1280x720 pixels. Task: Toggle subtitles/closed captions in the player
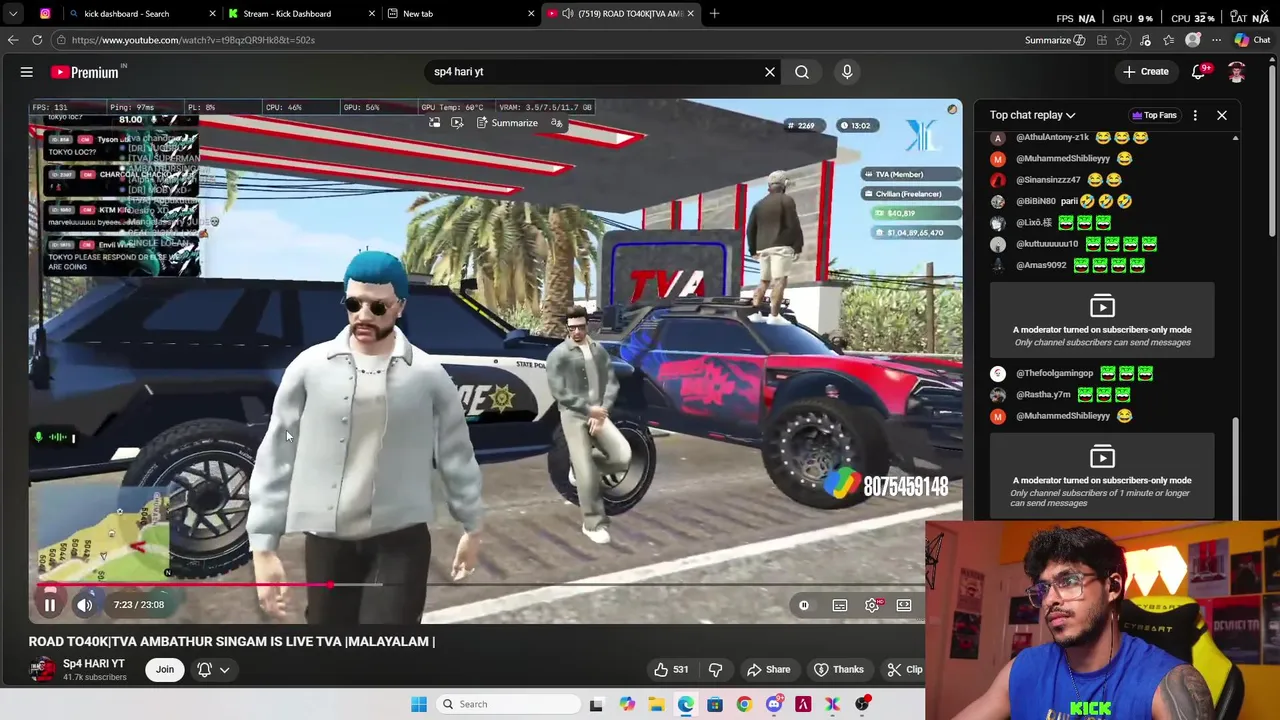point(840,605)
